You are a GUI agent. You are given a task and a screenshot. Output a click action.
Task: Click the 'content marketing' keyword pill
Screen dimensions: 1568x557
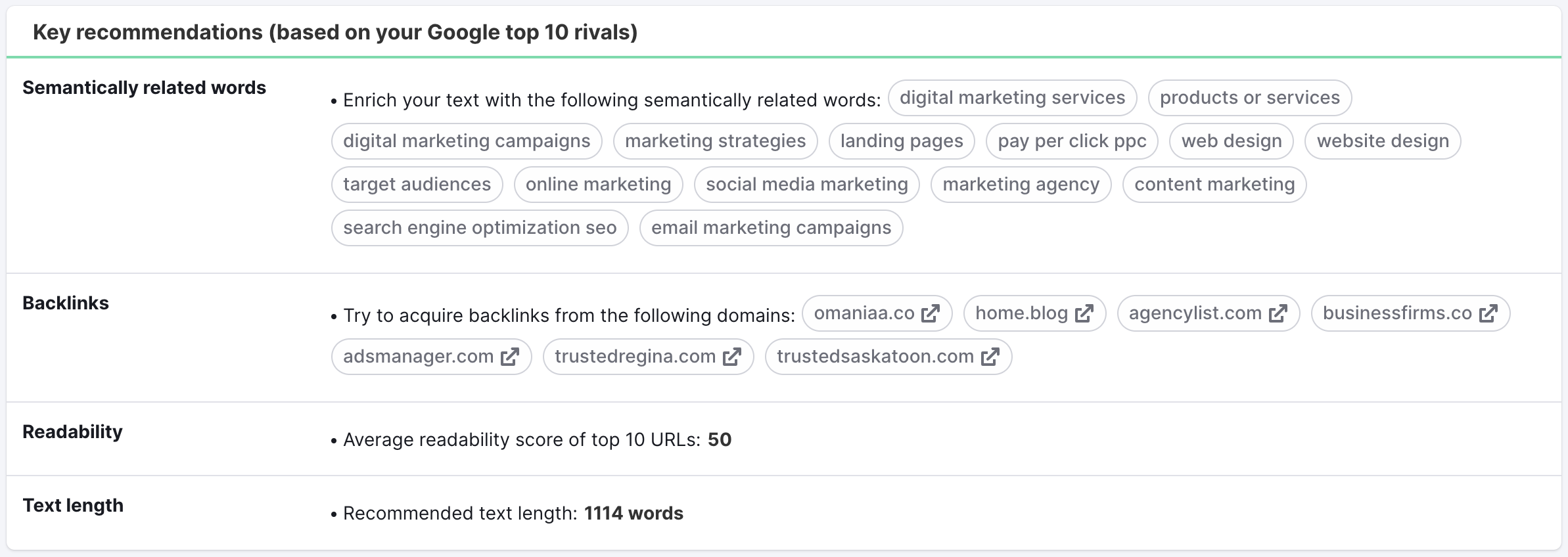pyautogui.click(x=1214, y=185)
